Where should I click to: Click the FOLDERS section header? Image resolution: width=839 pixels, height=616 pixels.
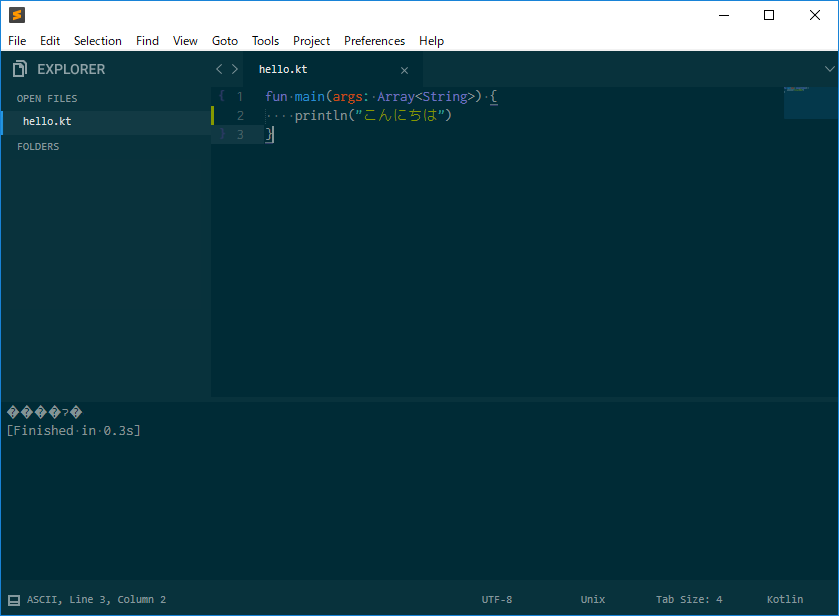pos(38,147)
